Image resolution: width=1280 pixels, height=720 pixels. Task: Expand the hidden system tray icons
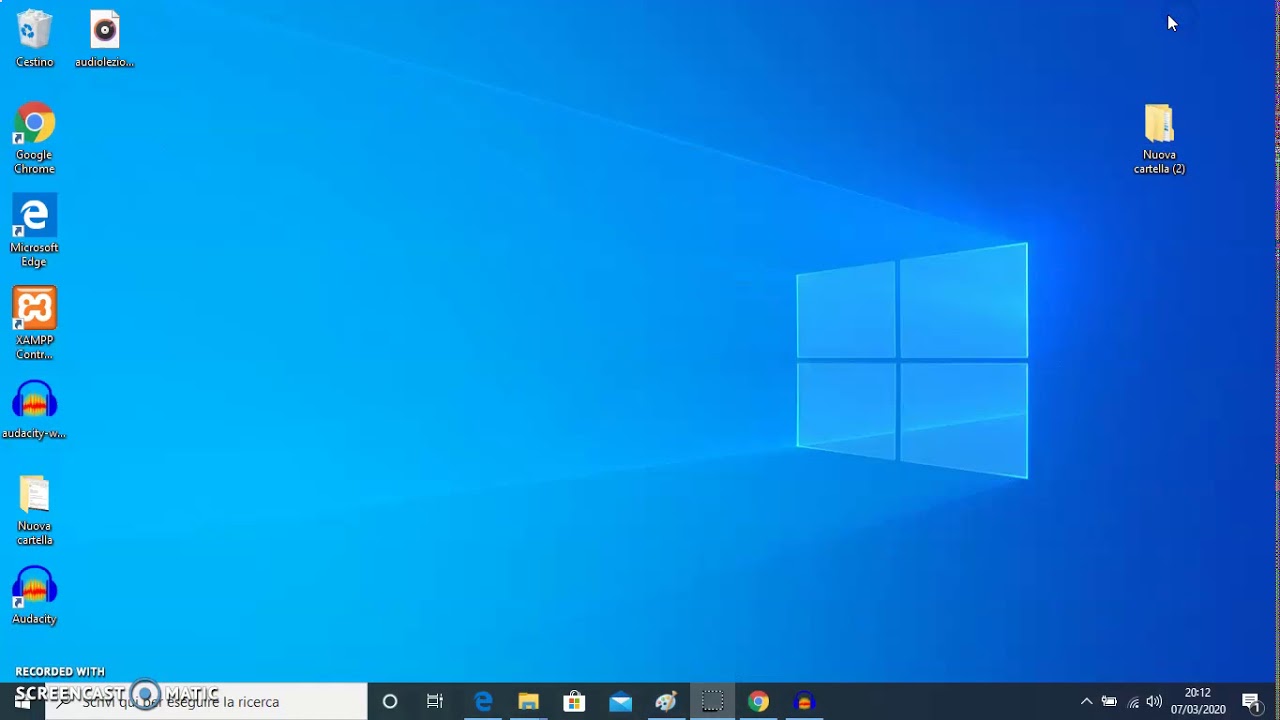coord(1087,702)
